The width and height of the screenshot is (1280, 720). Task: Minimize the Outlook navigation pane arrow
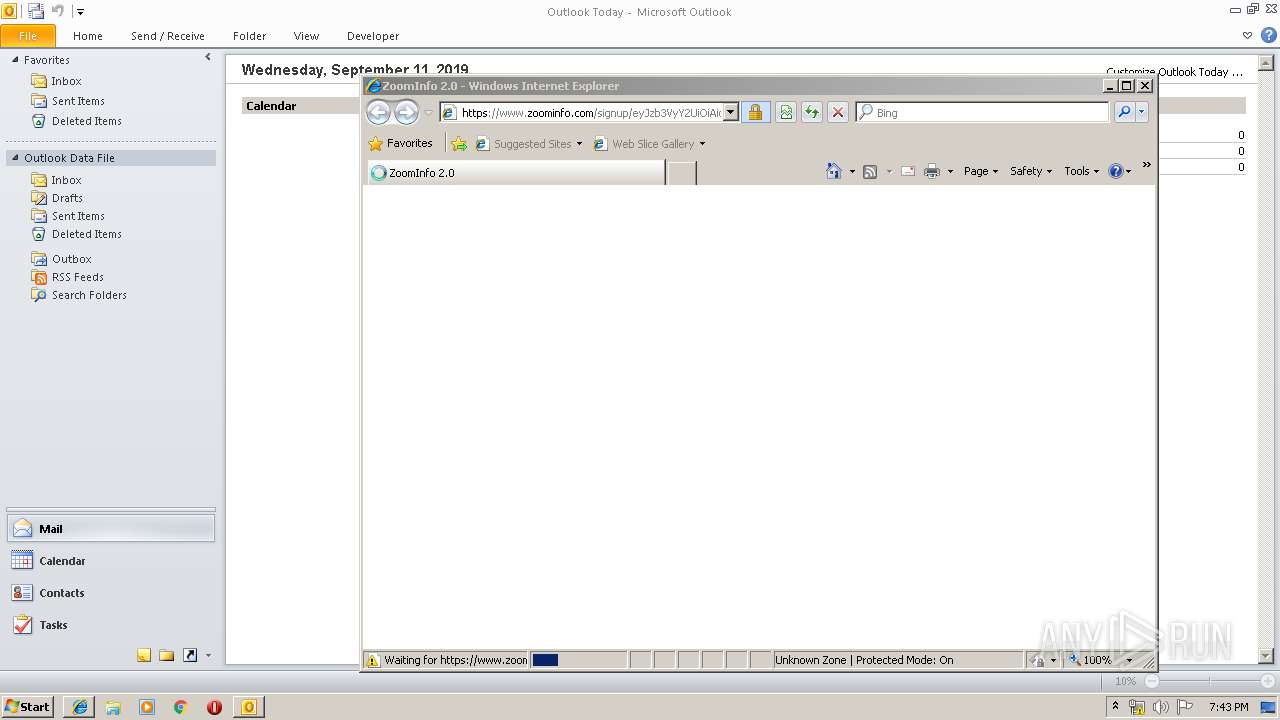[x=208, y=58]
